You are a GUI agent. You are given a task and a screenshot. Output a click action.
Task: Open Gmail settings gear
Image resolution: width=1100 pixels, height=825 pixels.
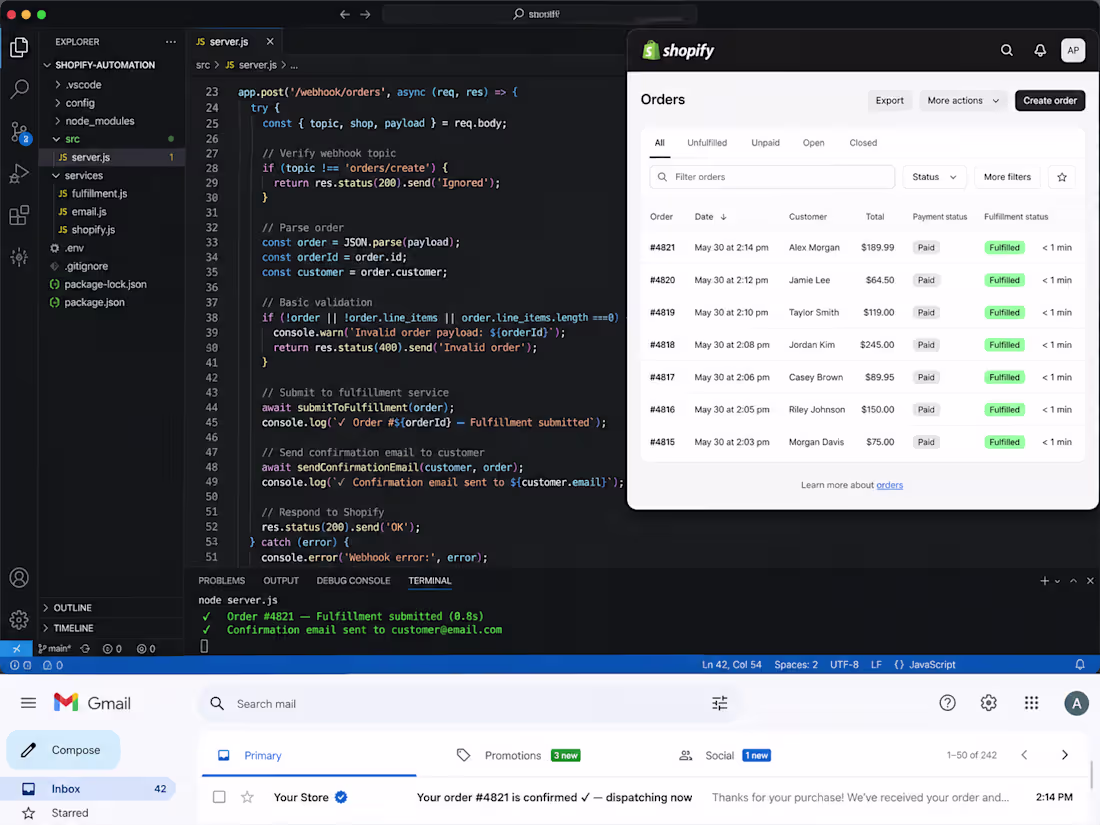(x=988, y=703)
